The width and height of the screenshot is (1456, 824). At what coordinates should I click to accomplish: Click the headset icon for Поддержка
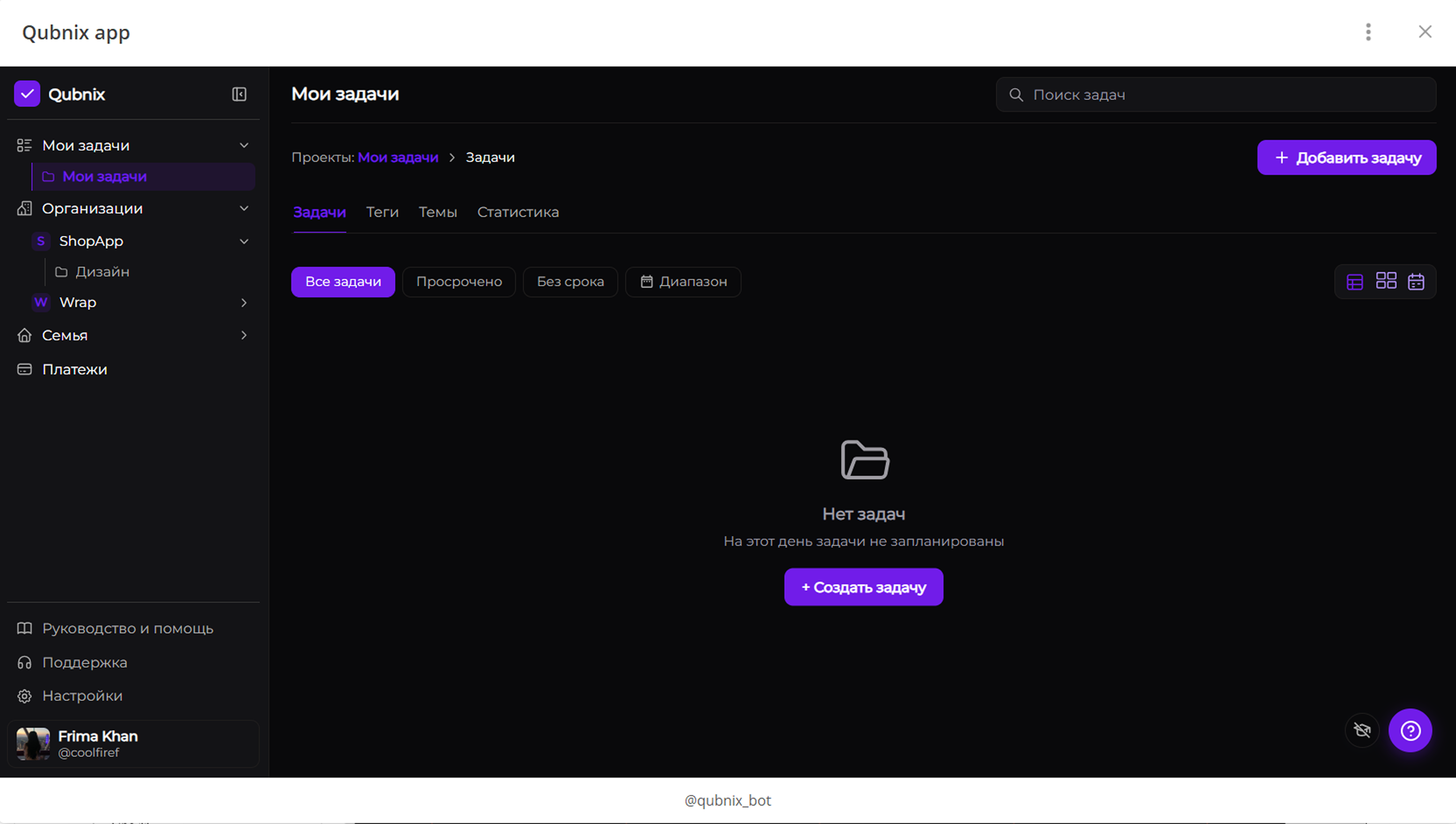pyautogui.click(x=24, y=662)
